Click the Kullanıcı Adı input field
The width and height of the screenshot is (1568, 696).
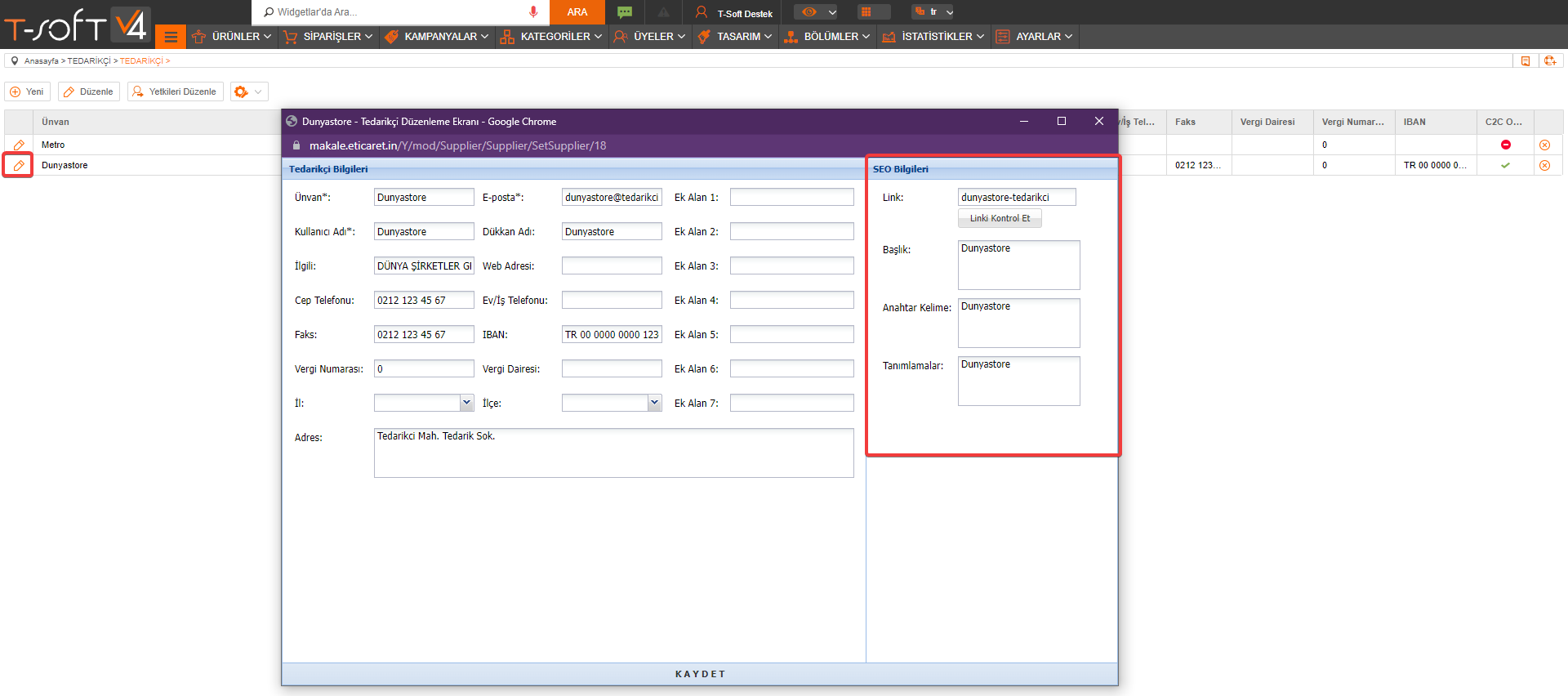click(424, 231)
